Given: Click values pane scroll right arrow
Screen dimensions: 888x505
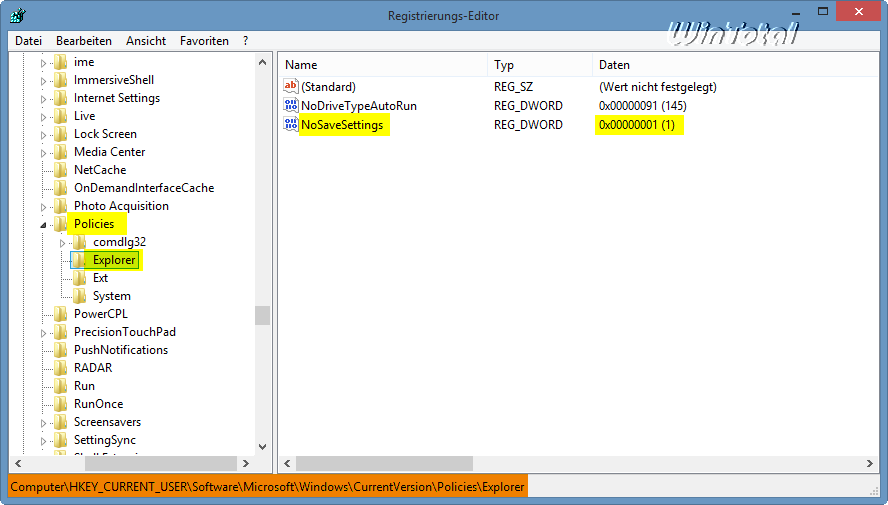Looking at the screenshot, I should (x=870, y=463).
